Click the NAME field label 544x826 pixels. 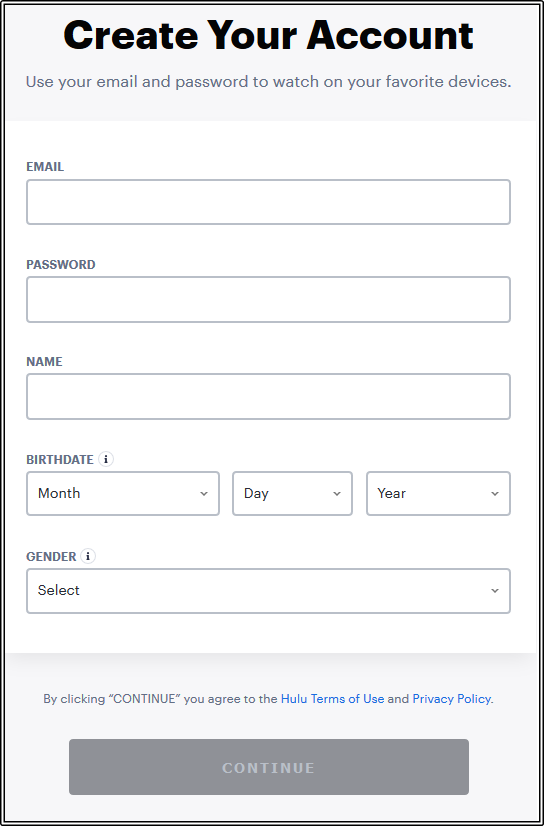(x=44, y=362)
